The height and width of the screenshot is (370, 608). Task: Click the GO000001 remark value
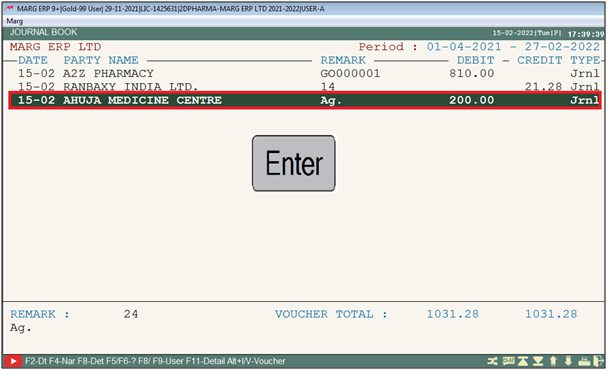[350, 73]
